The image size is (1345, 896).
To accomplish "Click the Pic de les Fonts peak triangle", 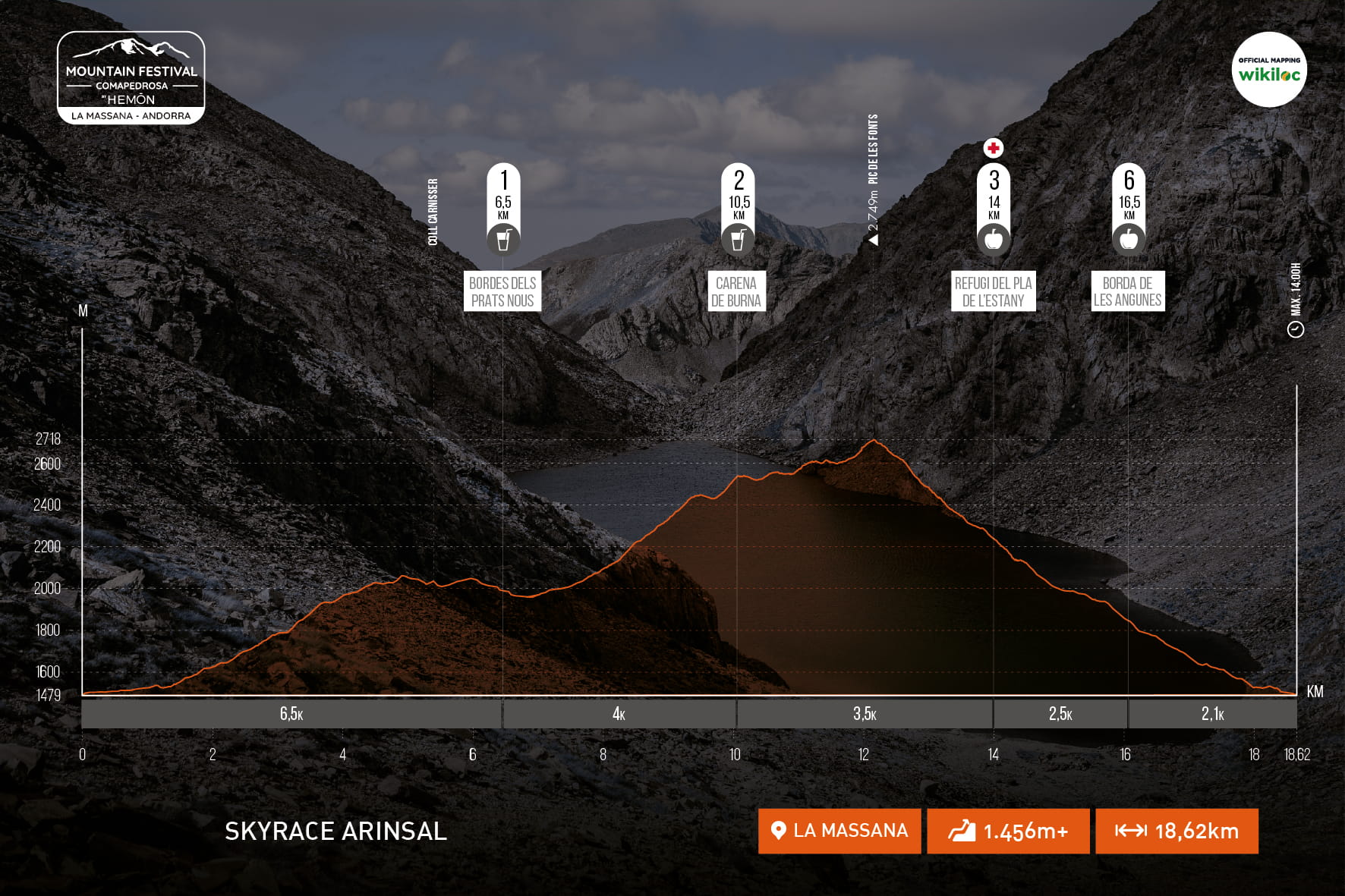I will pos(873,240).
